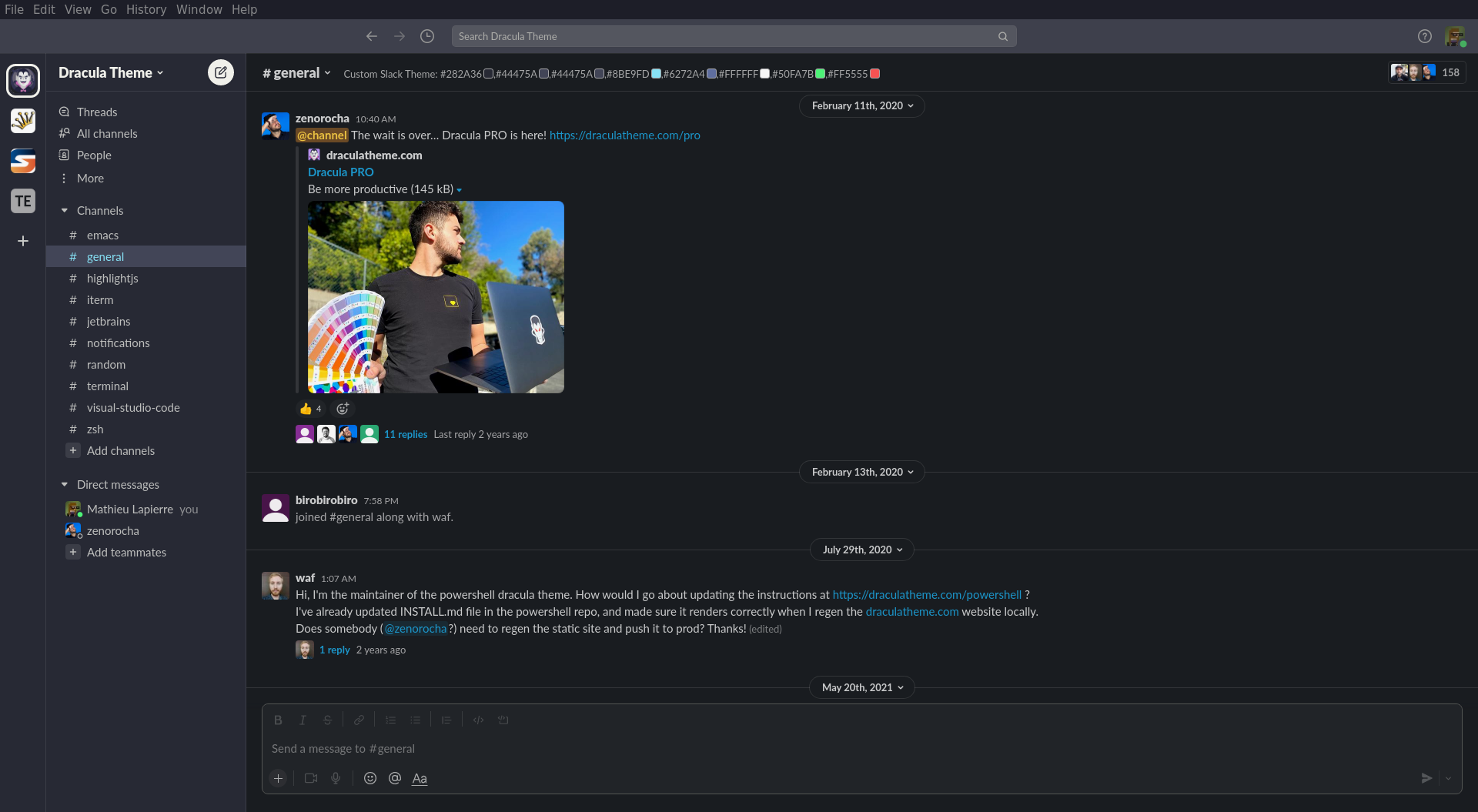Open the Dracula PRO preview photo
The height and width of the screenshot is (812, 1478).
tap(436, 297)
